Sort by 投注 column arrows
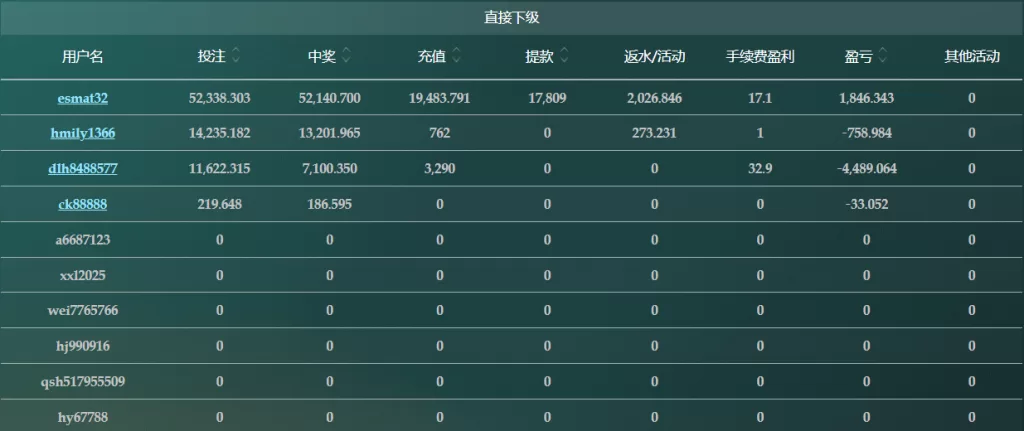 (236, 57)
